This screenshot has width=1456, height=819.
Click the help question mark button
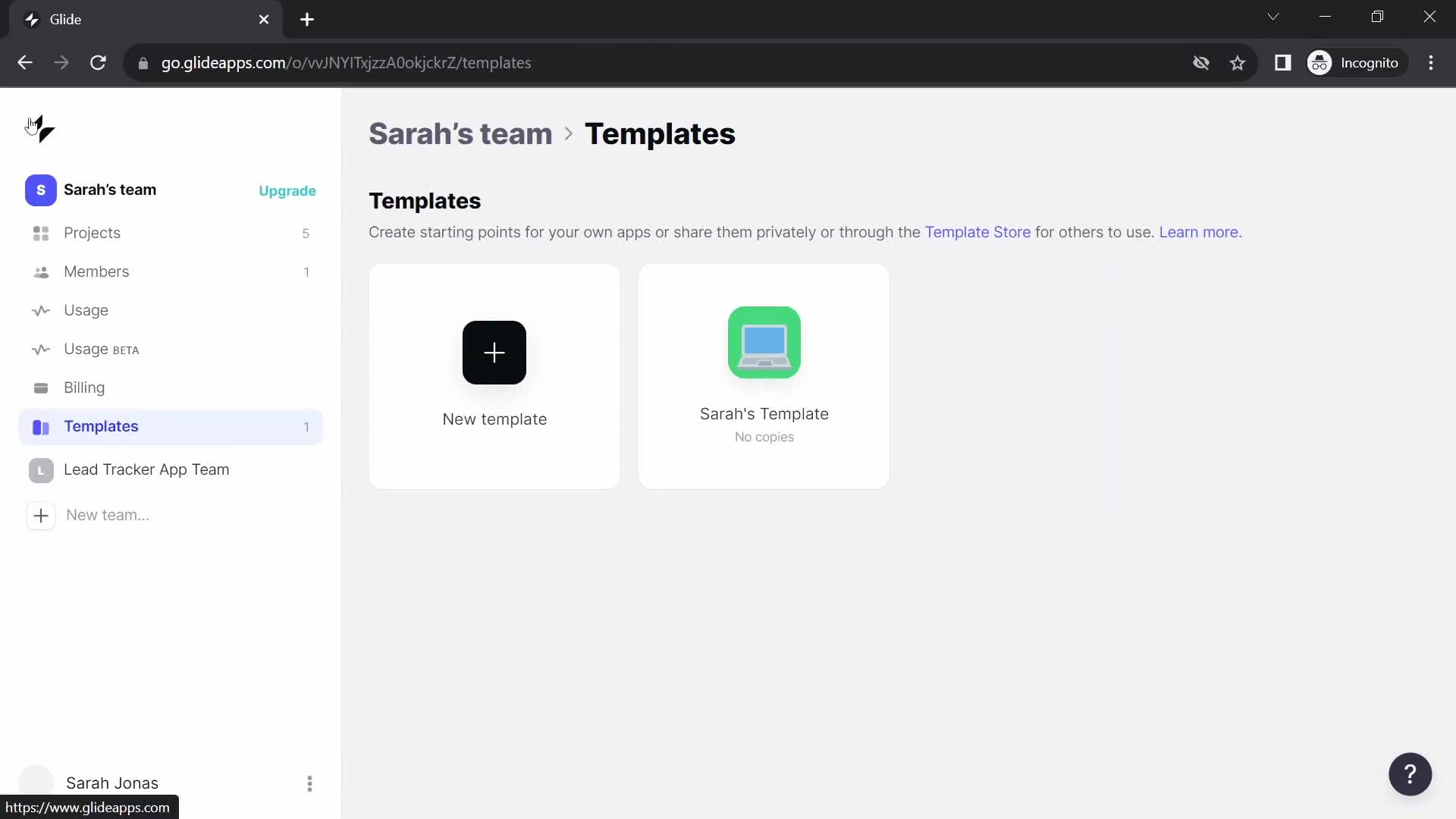point(1410,773)
